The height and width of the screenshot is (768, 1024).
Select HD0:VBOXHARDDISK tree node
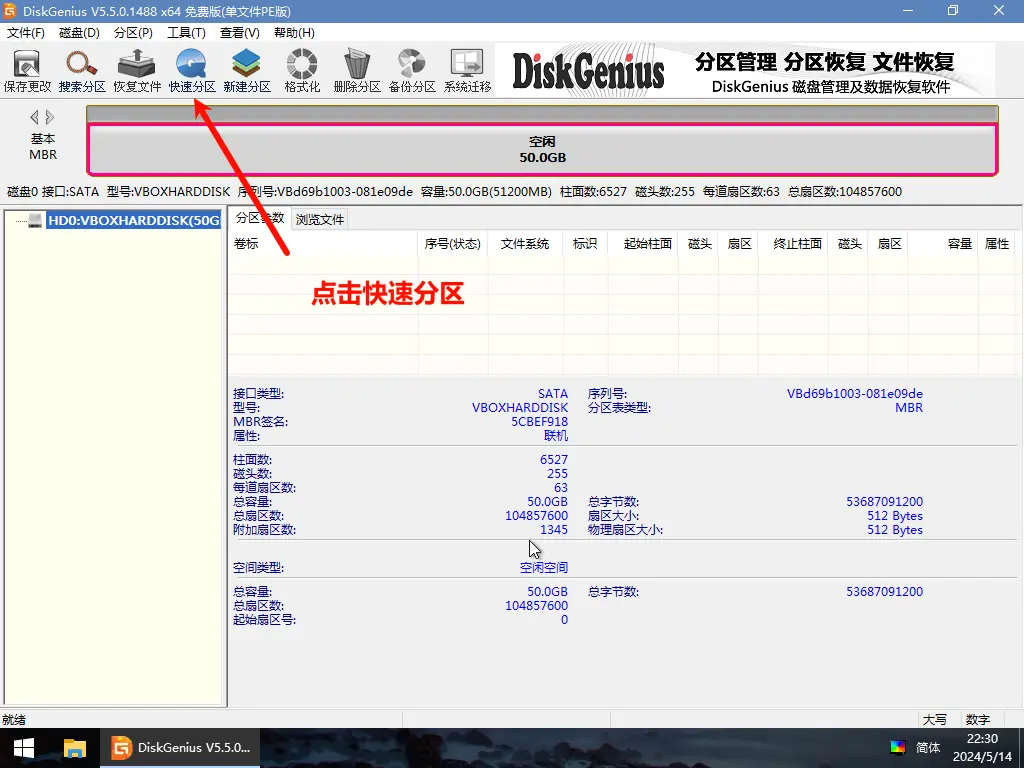(x=134, y=221)
